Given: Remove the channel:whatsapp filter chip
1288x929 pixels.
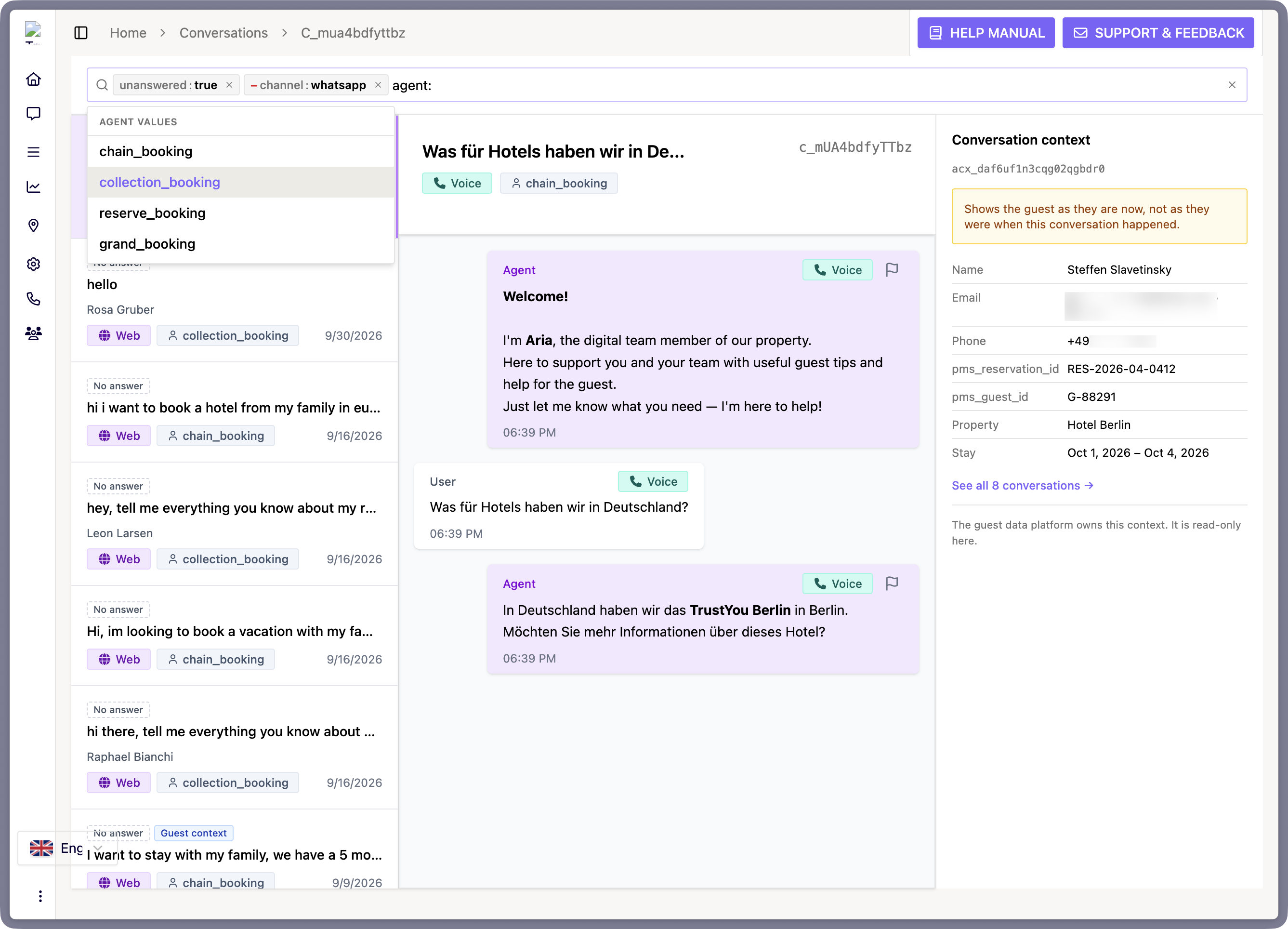Looking at the screenshot, I should [378, 85].
